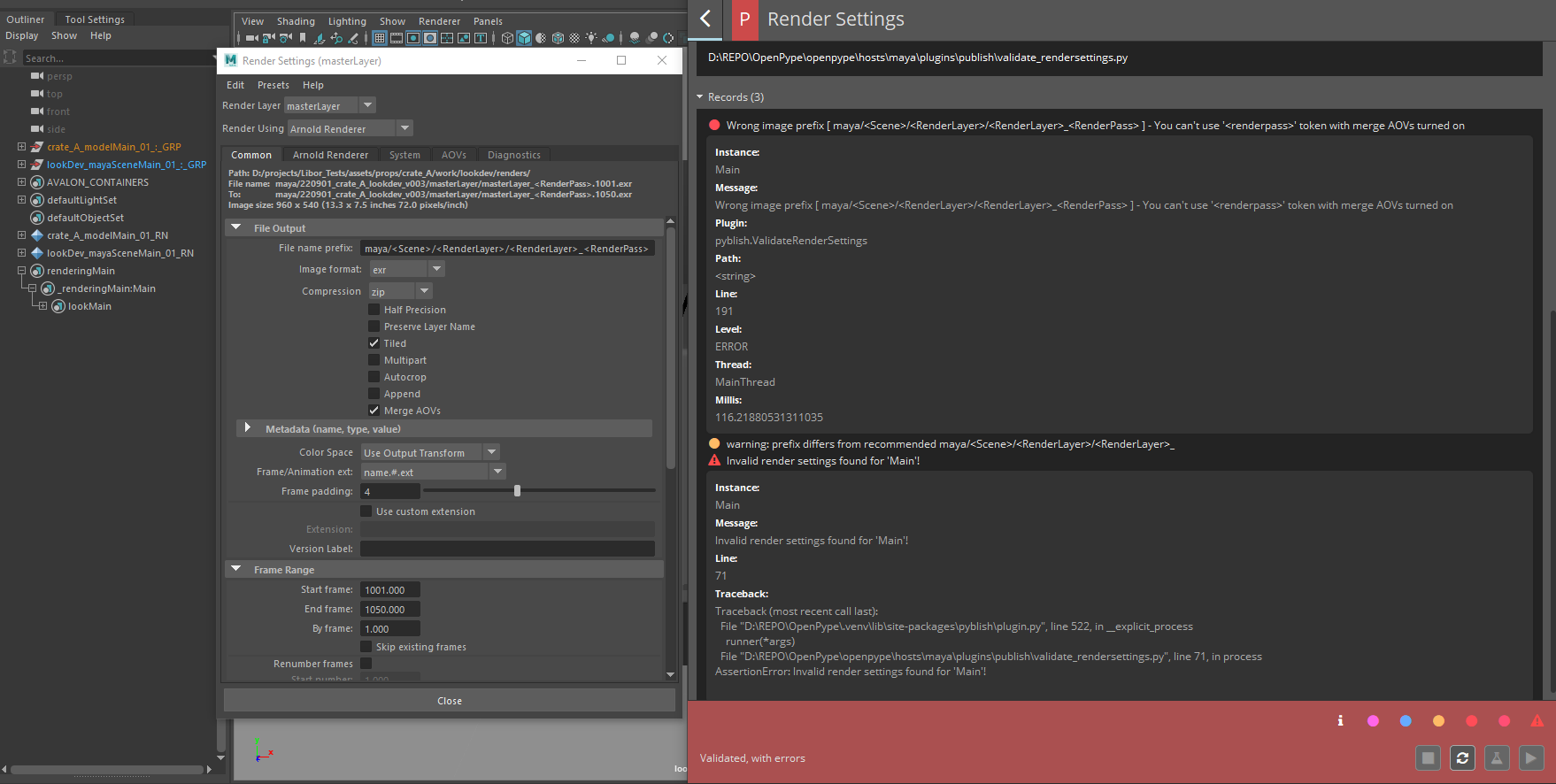Select Smooth Shade All cube icon
1556x784 pixels.
(524, 38)
